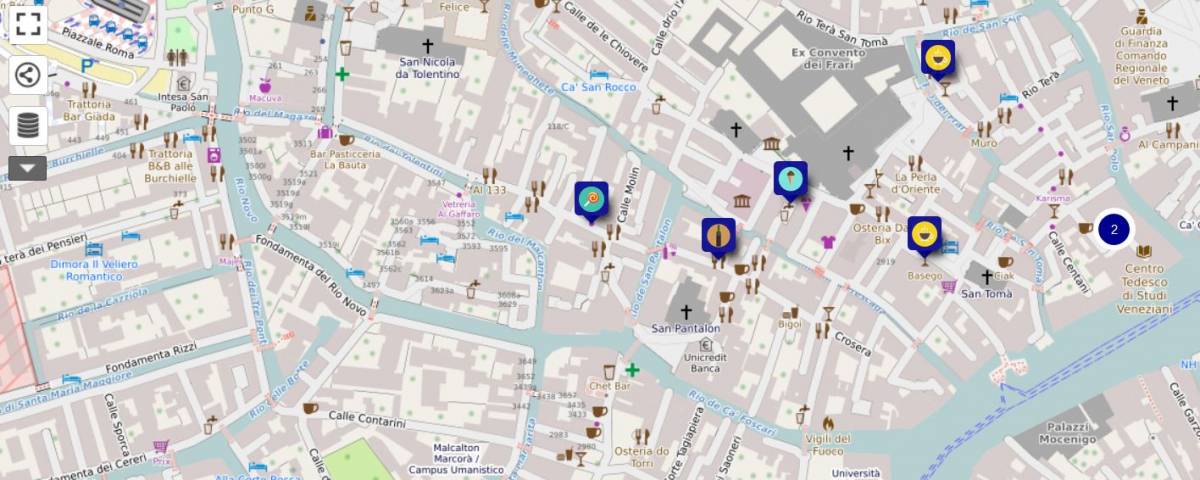Click the pink t-shirt clothing shop icon
The image size is (1200, 480).
tap(827, 241)
